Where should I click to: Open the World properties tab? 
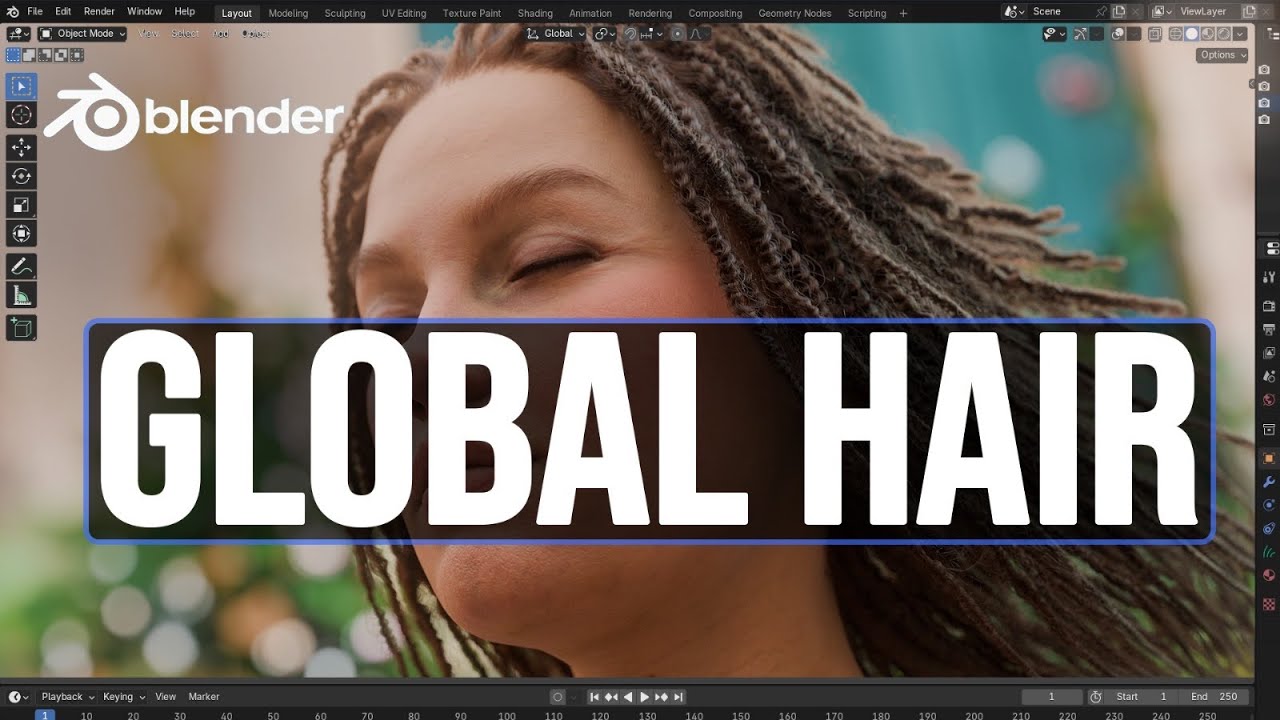(x=1270, y=401)
